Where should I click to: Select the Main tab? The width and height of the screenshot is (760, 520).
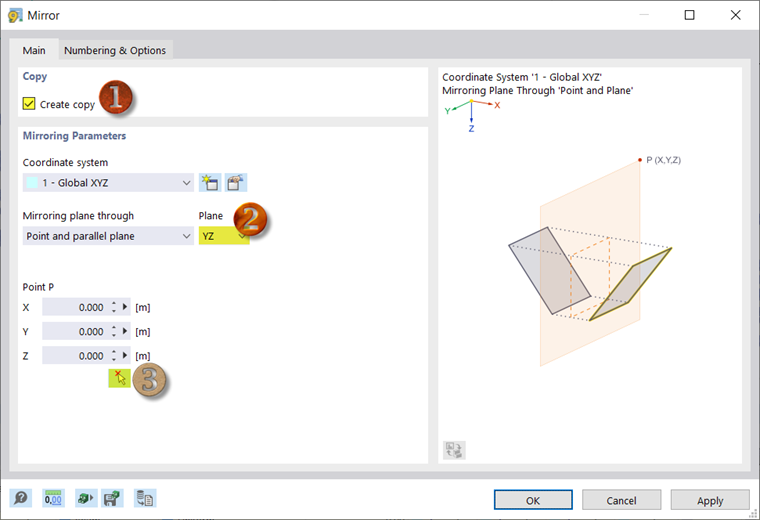pyautogui.click(x=34, y=50)
